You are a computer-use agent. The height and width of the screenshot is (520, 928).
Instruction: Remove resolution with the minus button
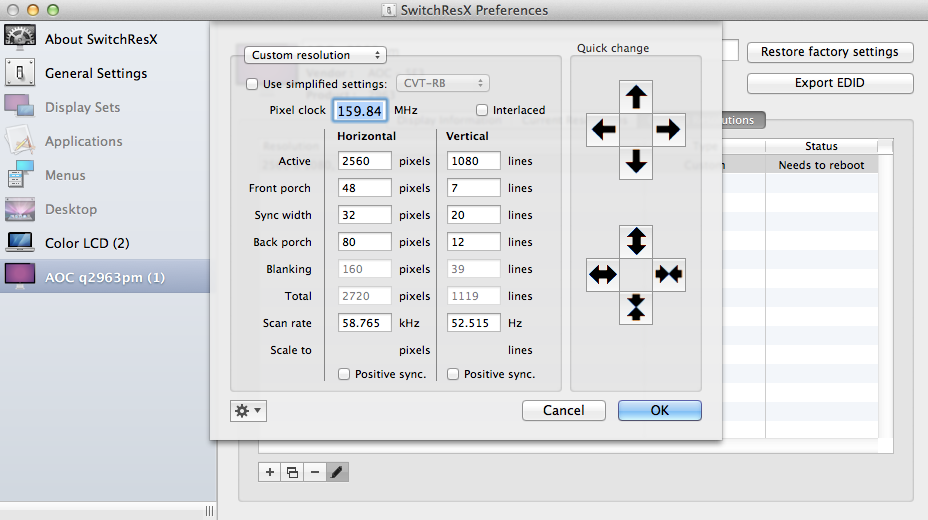(x=315, y=472)
